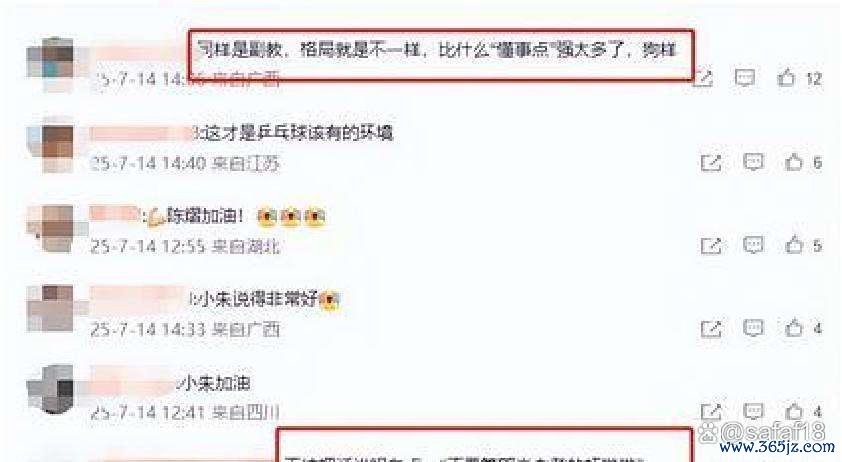Share the 陈熠加油 comment
Image resolution: width=842 pixels, height=462 pixels.
coord(711,246)
